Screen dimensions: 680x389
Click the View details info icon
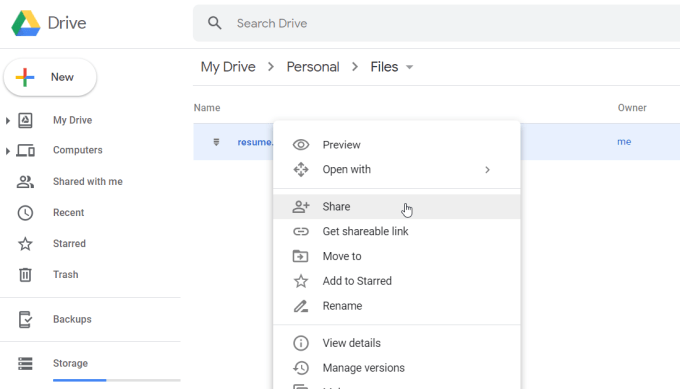[x=301, y=343]
